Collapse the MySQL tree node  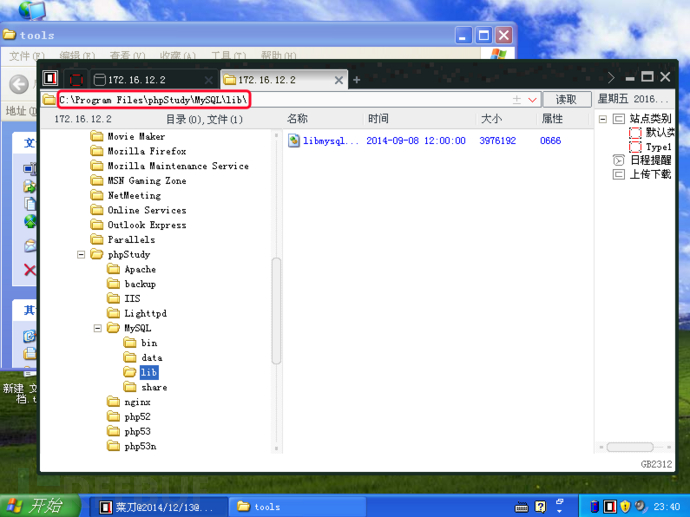coord(98,328)
